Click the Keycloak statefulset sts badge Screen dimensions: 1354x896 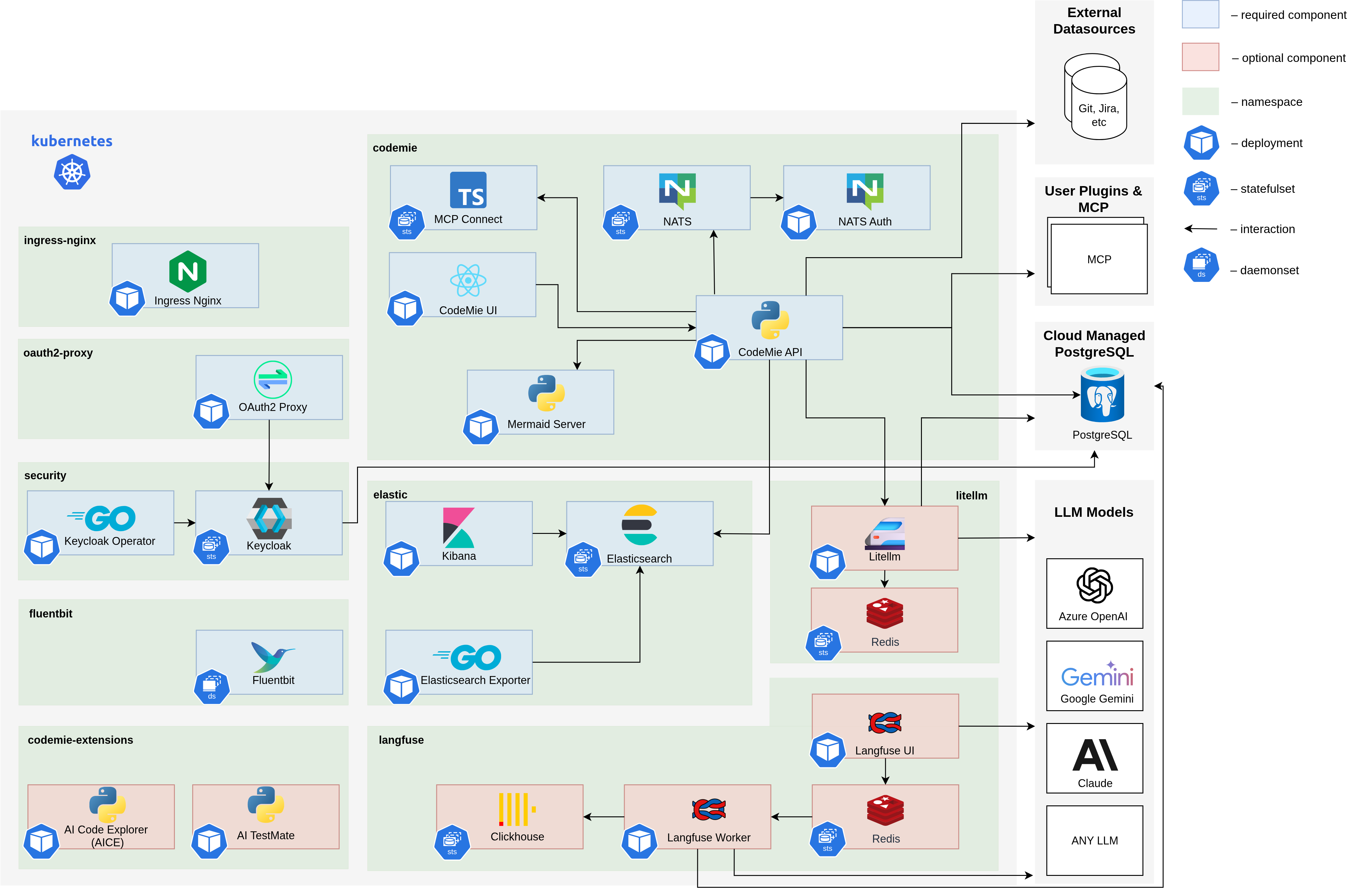tap(211, 547)
